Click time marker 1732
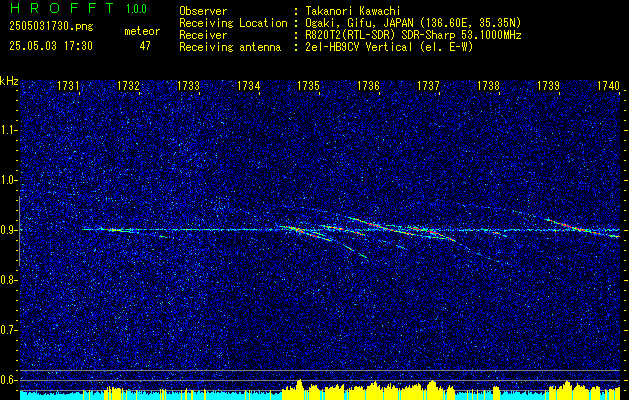This screenshot has height=400, width=629. (128, 85)
